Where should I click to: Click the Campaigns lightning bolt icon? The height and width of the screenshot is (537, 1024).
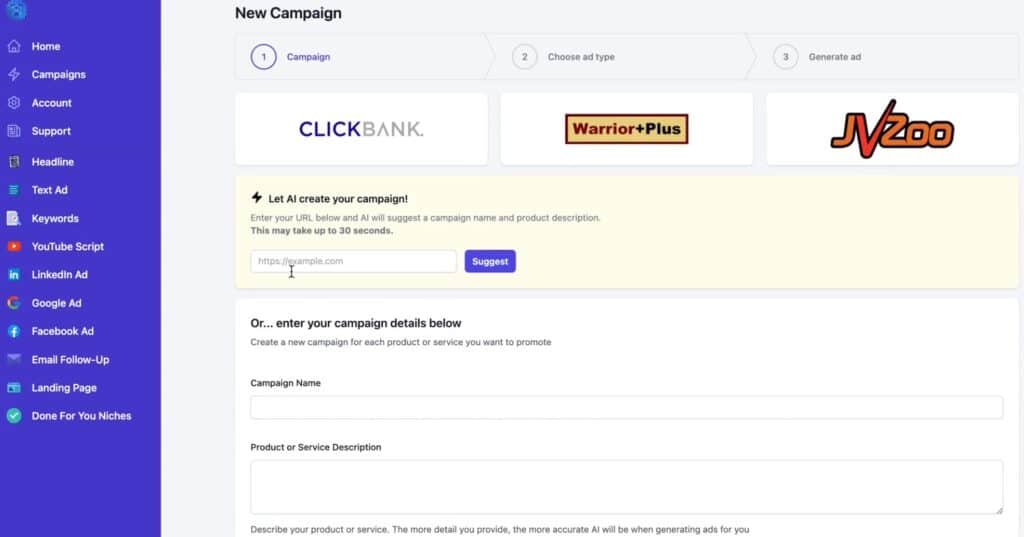14,74
